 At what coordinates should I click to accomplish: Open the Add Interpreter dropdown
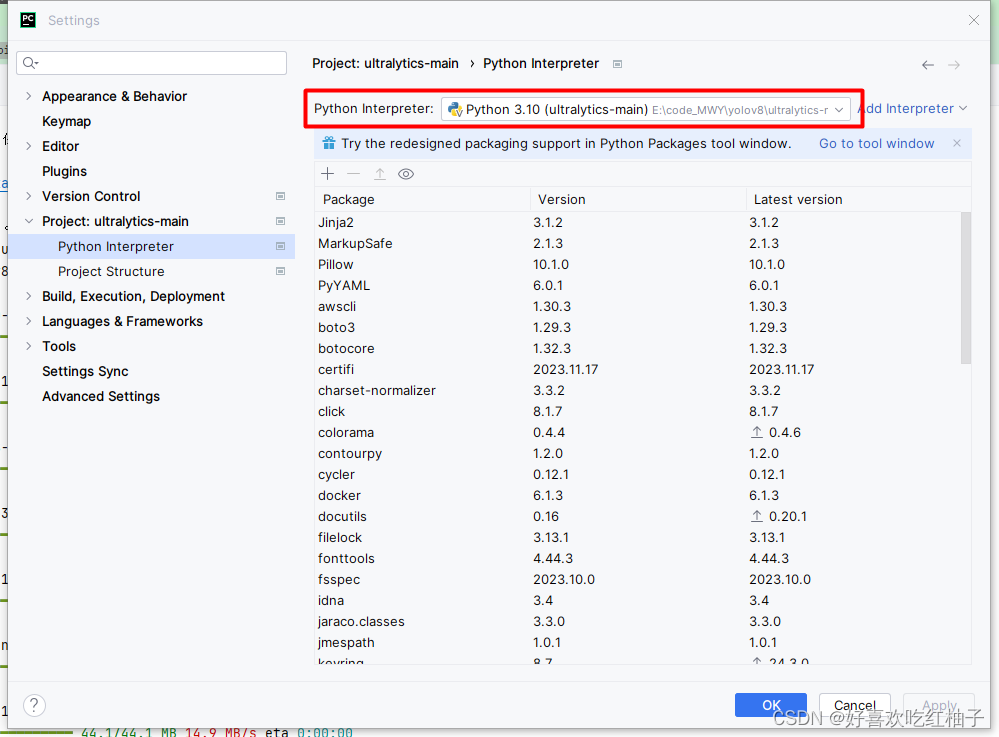[912, 109]
